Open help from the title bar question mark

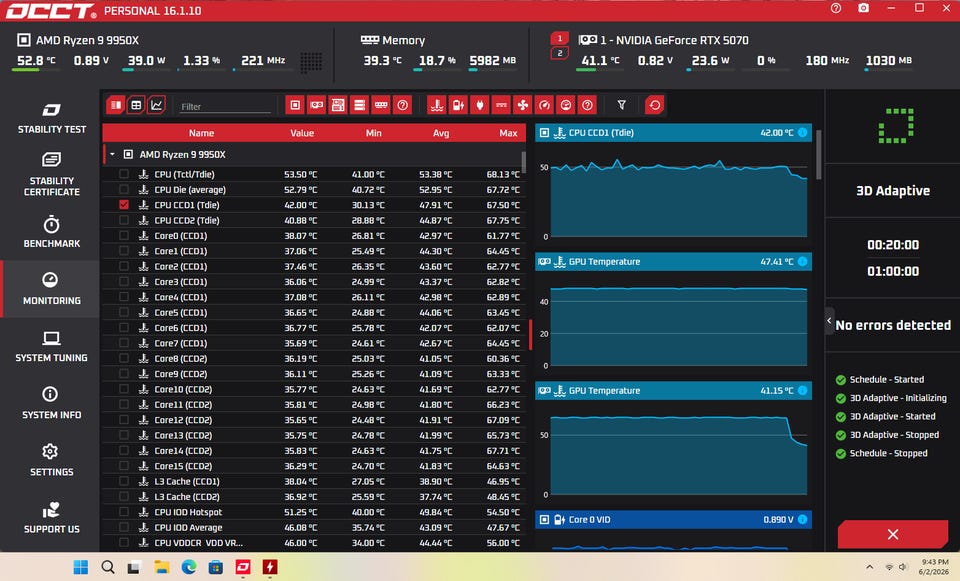click(x=836, y=9)
